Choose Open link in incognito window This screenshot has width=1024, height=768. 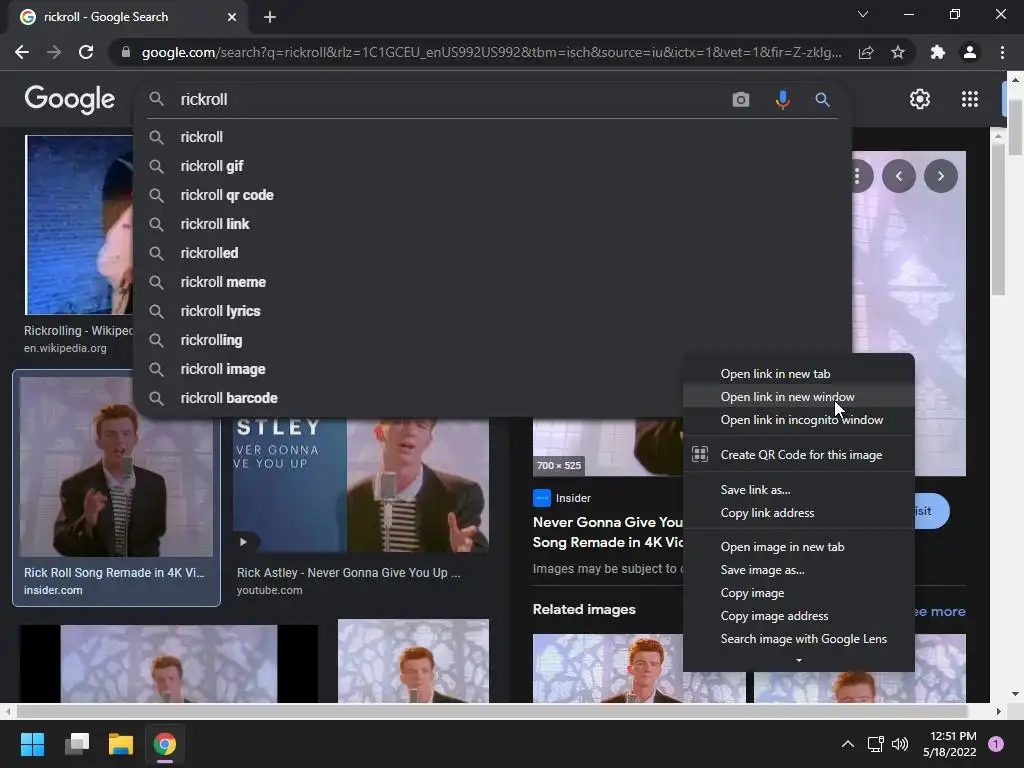point(799,420)
